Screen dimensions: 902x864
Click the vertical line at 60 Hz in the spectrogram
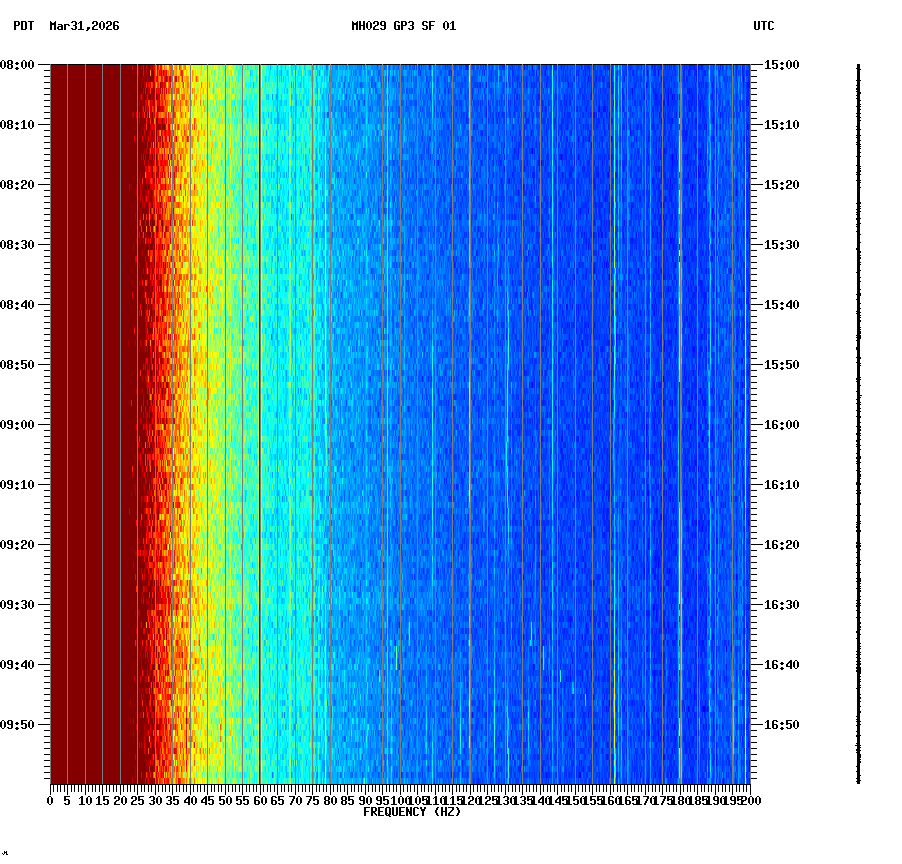(x=258, y=400)
